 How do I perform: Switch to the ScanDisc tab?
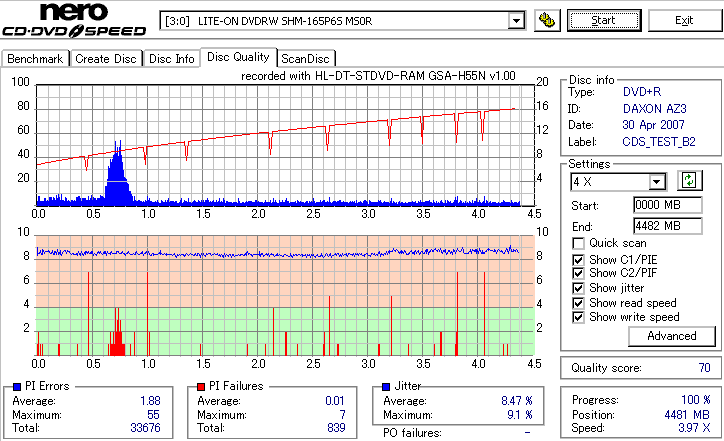[305, 59]
